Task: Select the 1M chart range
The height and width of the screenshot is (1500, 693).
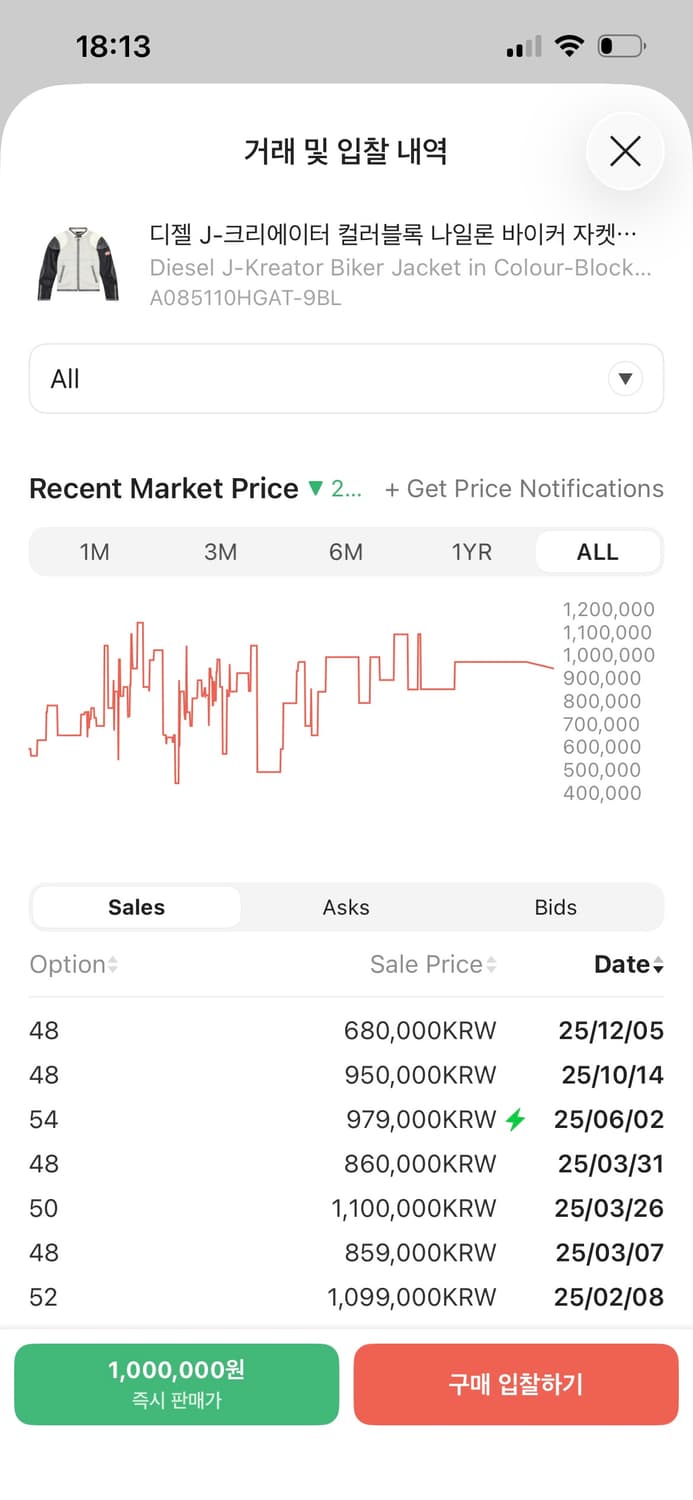Action: click(x=94, y=552)
